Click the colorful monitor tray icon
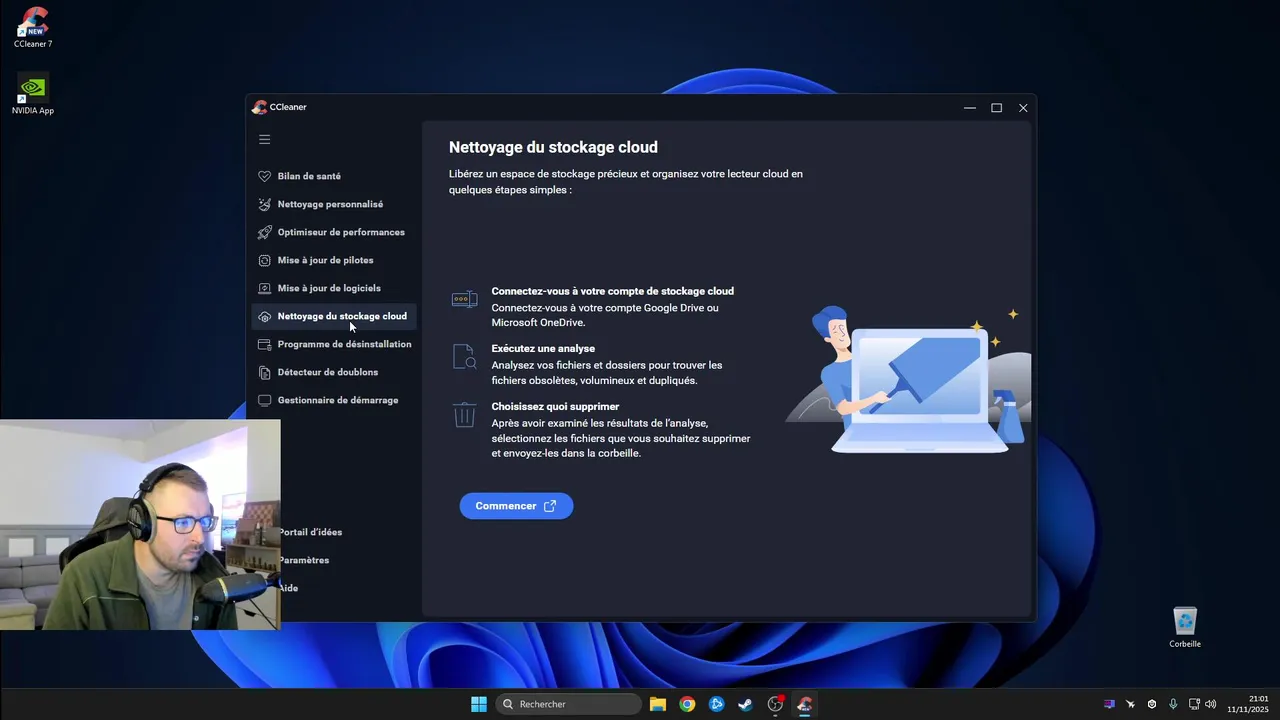This screenshot has height=720, width=1280. [x=1109, y=704]
